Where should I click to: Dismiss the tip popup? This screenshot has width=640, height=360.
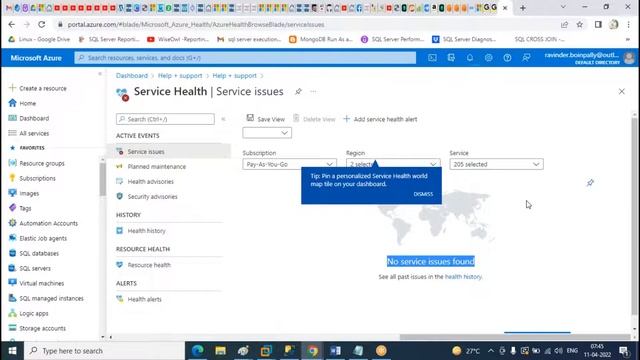(x=423, y=194)
